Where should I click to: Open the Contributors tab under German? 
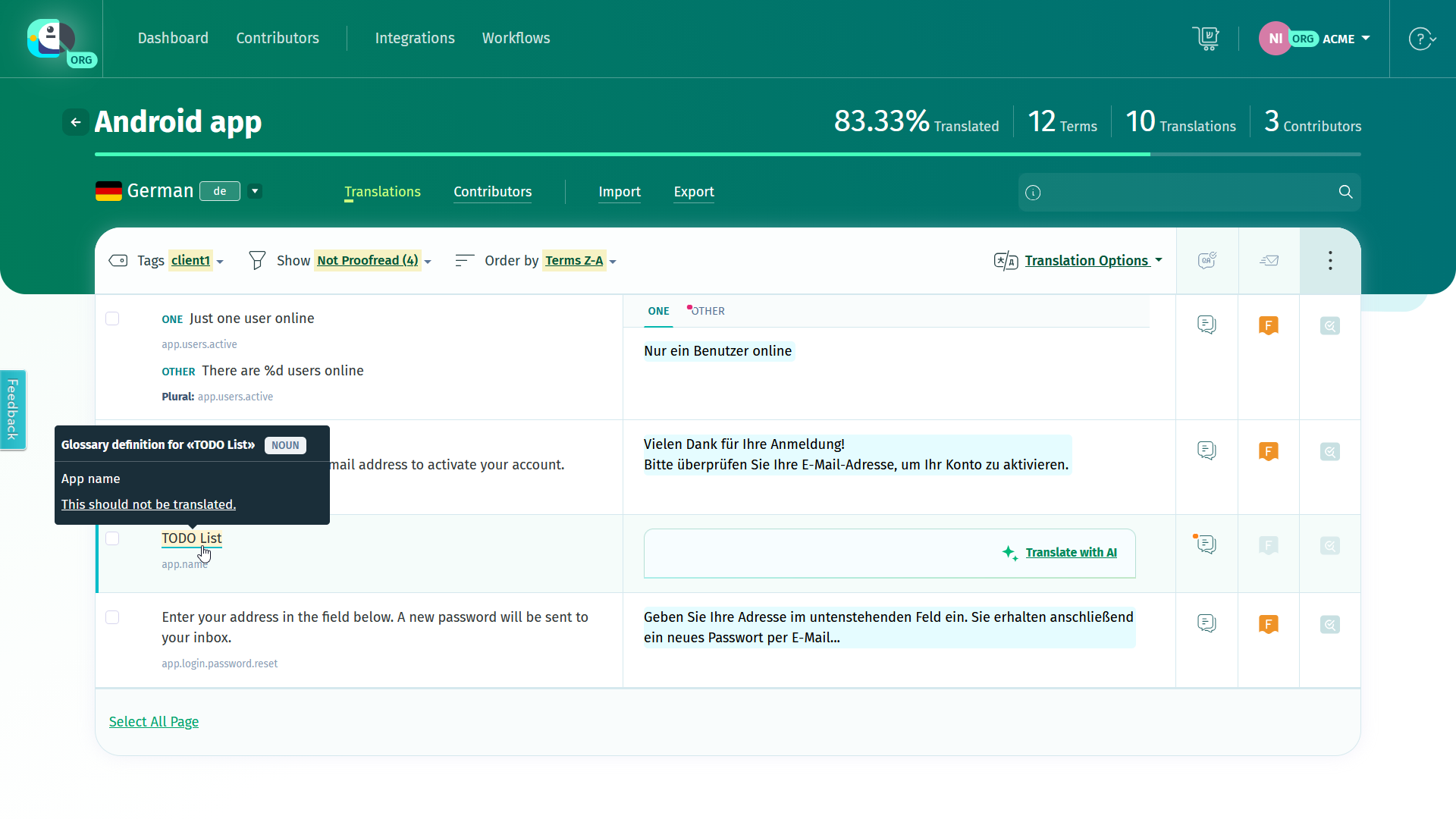coord(493,192)
